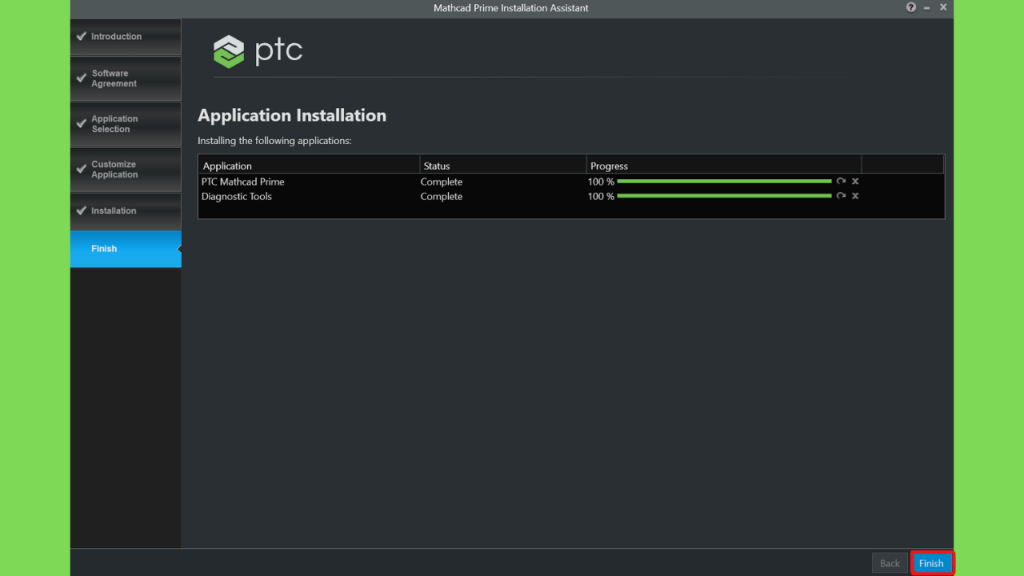
Task: Click the blue Finish button
Action: (931, 563)
